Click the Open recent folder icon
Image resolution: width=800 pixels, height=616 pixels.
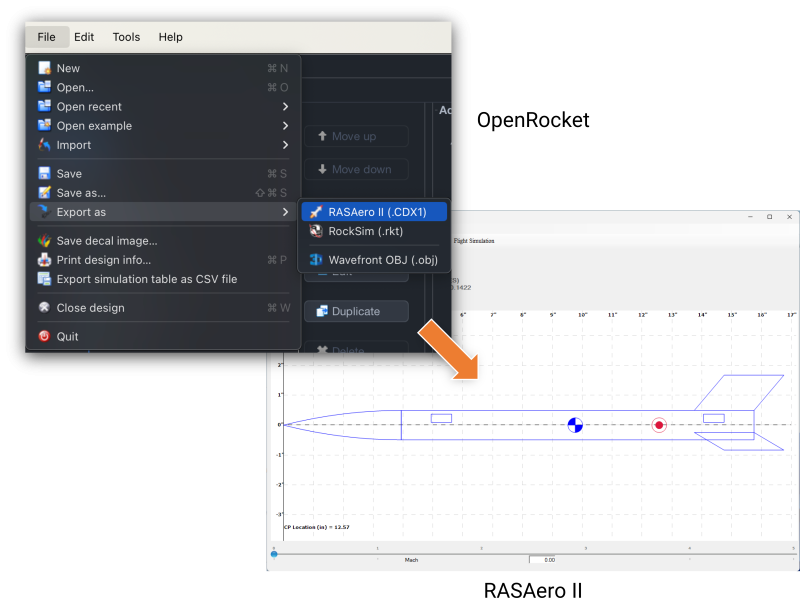[45, 106]
